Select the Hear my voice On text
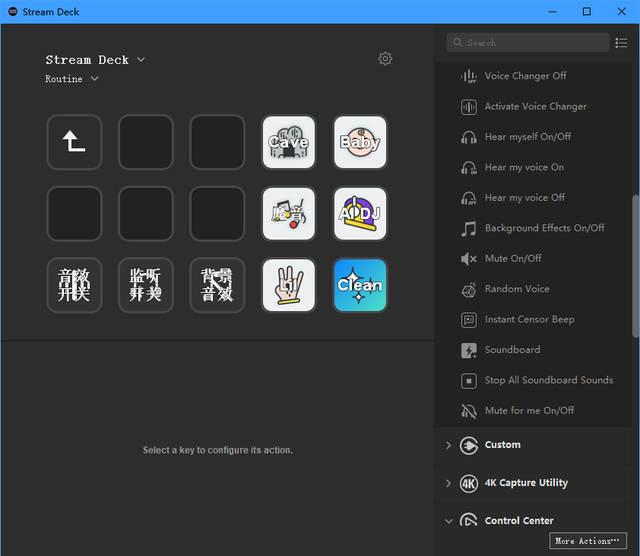 tap(524, 167)
